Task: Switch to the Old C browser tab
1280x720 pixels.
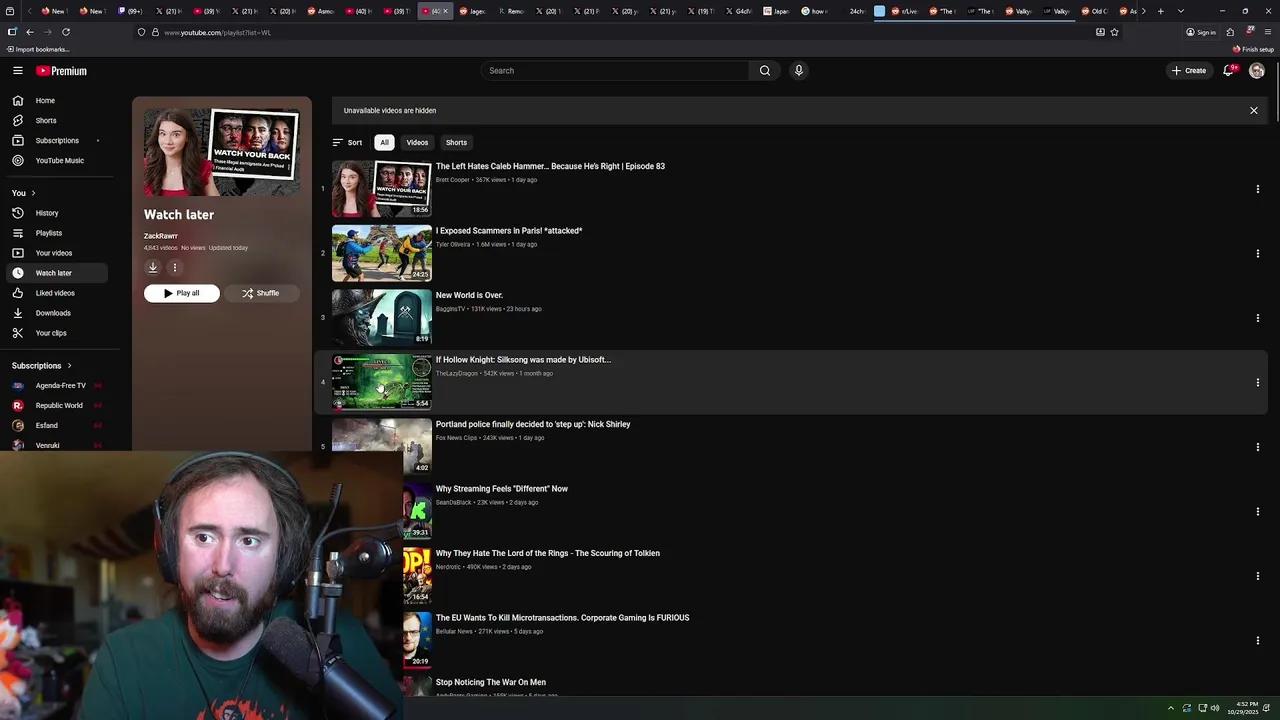Action: (1093, 11)
